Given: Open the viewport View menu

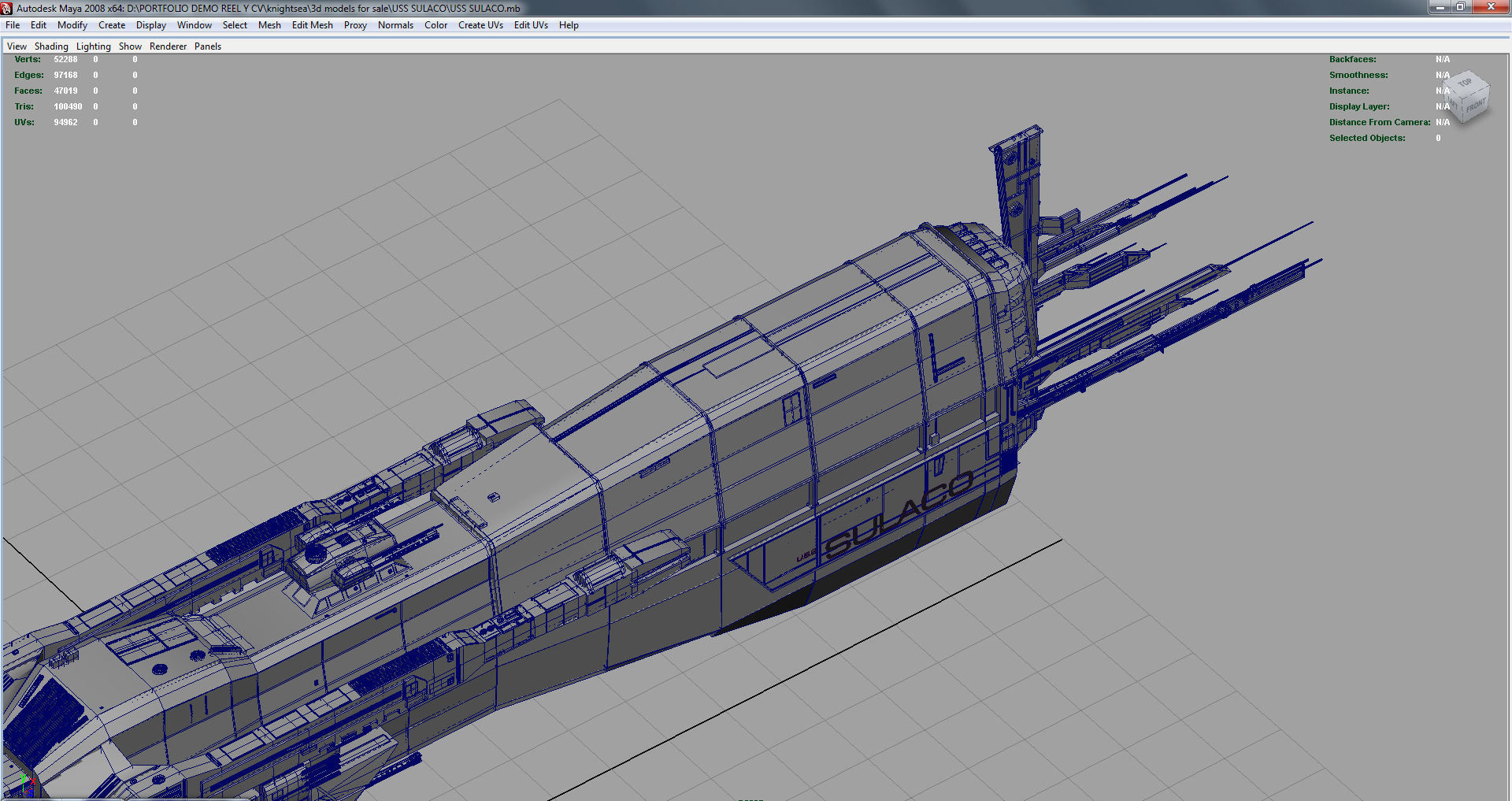Looking at the screenshot, I should coord(17,46).
